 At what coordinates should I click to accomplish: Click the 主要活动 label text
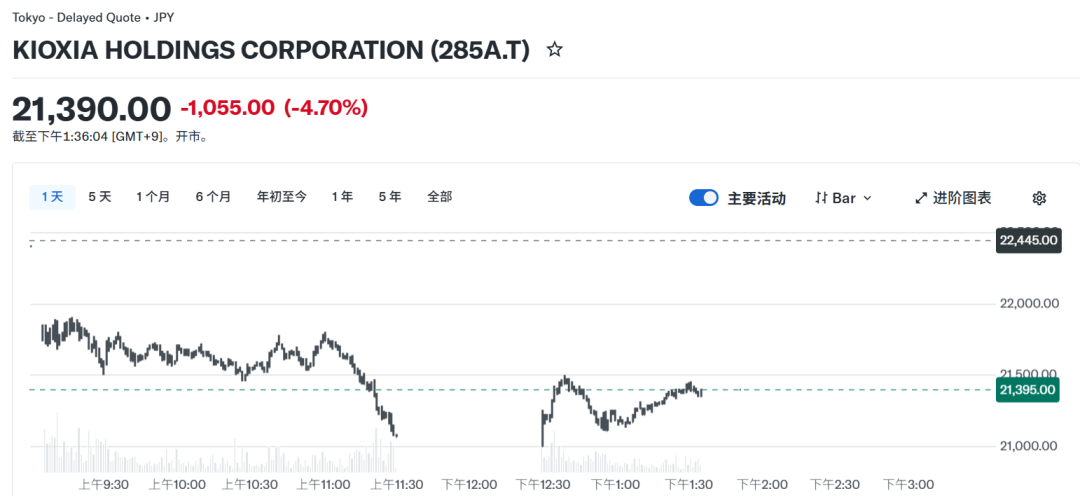click(x=756, y=198)
